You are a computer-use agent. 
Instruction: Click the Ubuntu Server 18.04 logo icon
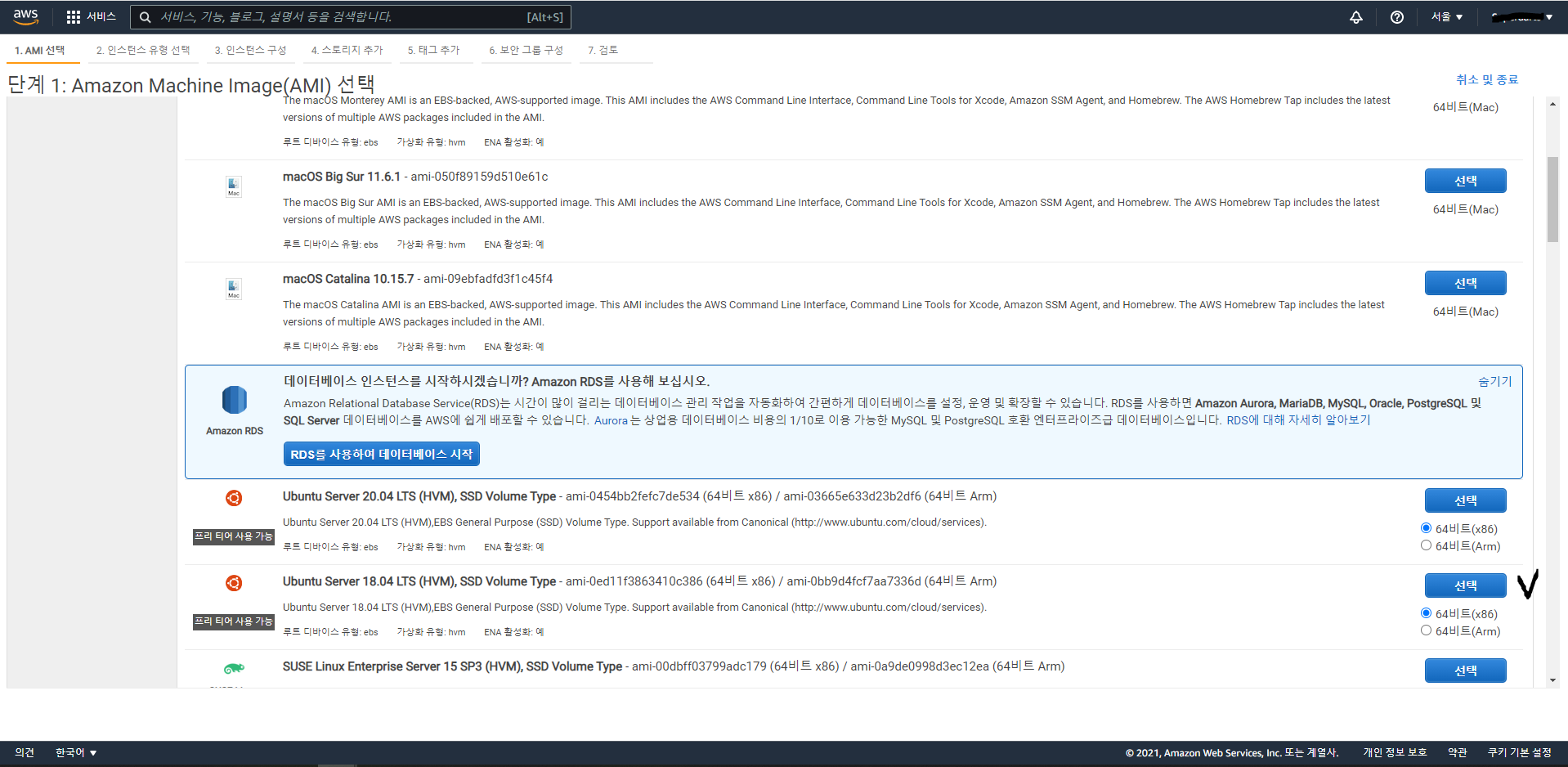tap(234, 583)
